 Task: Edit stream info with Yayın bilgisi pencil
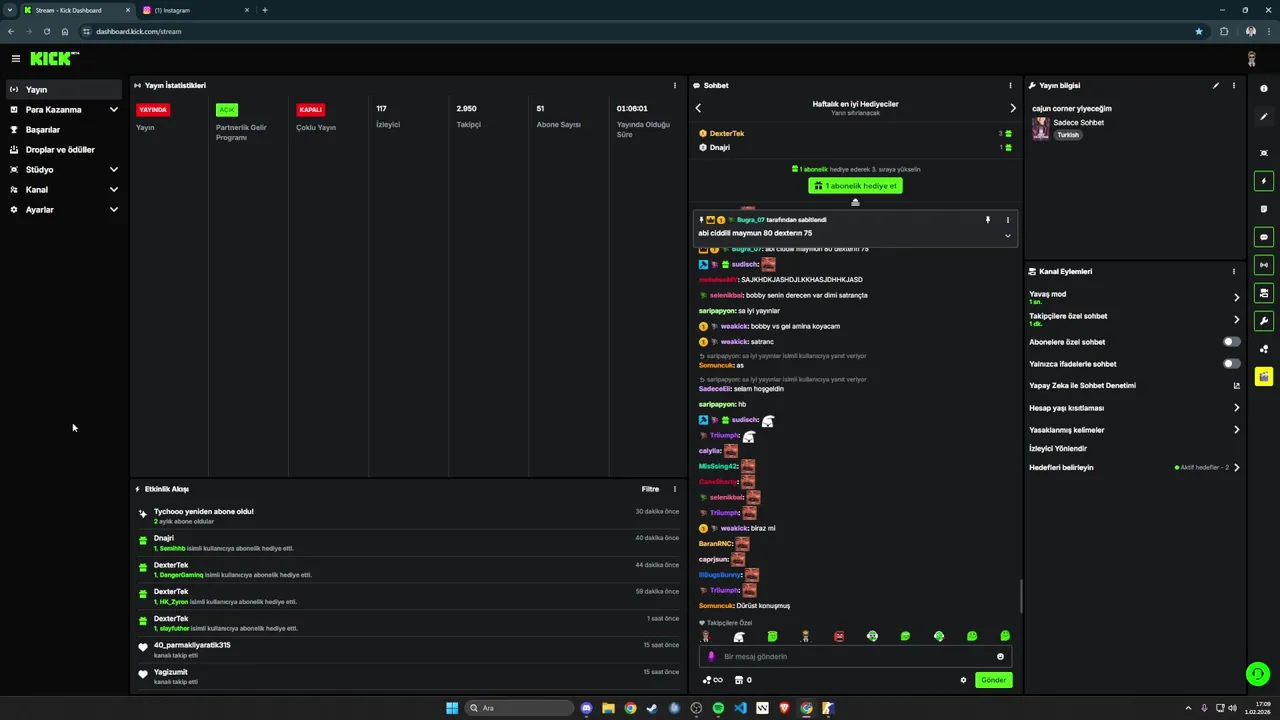pyautogui.click(x=1216, y=86)
